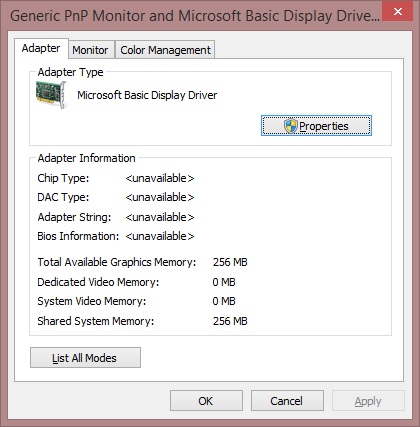Screen dimensions: 420x427
Task: Click the "System Video Memory:" label
Action: [92, 301]
